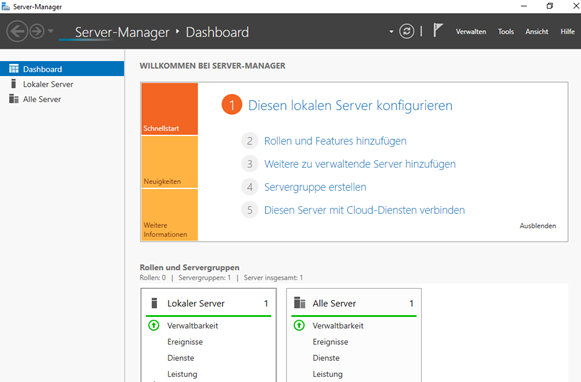The image size is (581, 382).
Task: Click orange step 1 circle
Action: (232, 105)
